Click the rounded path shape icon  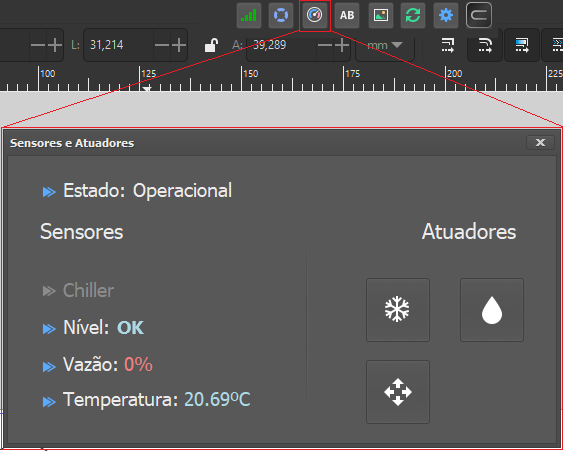coord(479,15)
